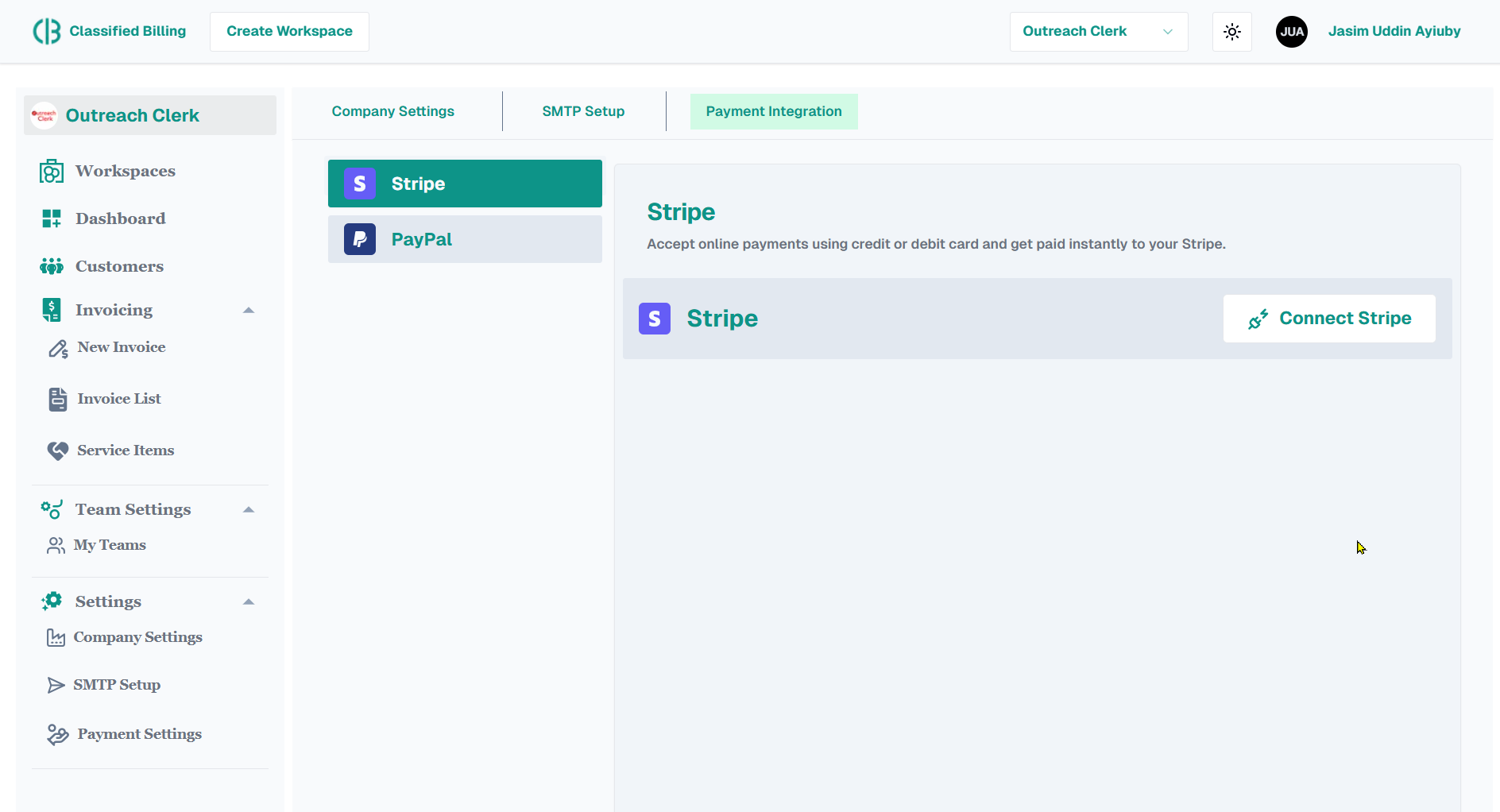This screenshot has width=1500, height=812.
Task: Open Payment Settings in sidebar
Action: coord(140,734)
